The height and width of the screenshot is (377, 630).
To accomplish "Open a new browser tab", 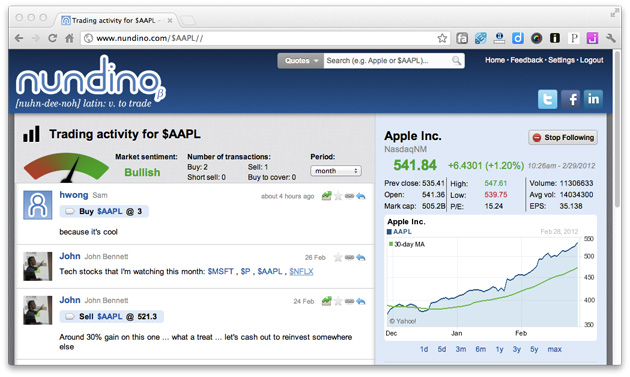I will pyautogui.click(x=187, y=20).
